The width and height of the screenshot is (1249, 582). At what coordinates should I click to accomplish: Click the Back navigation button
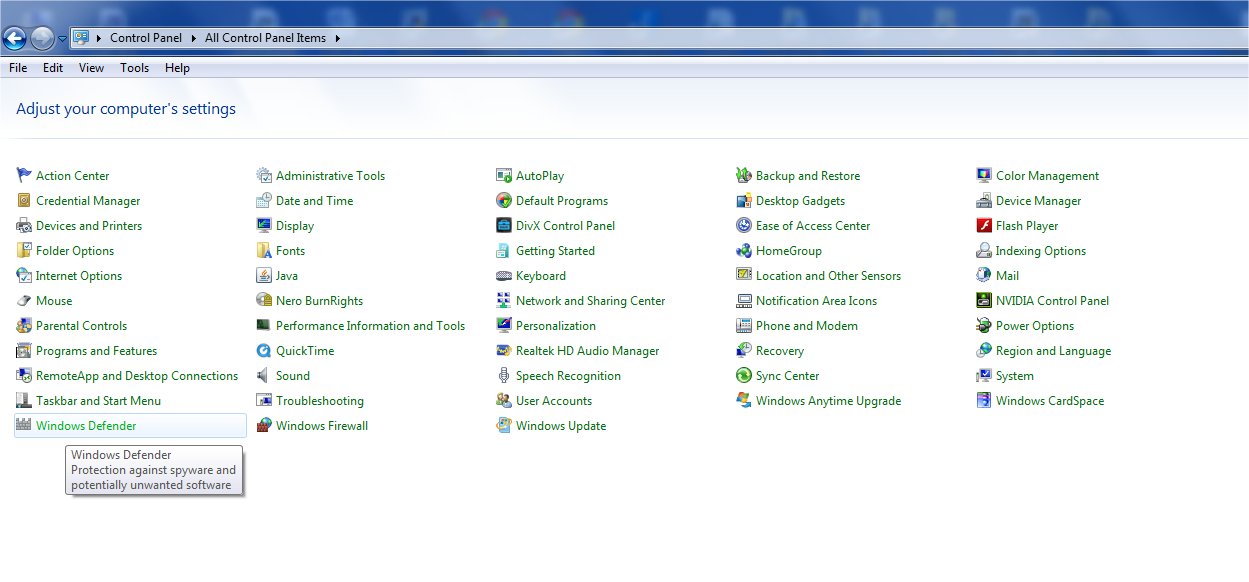click(14, 37)
